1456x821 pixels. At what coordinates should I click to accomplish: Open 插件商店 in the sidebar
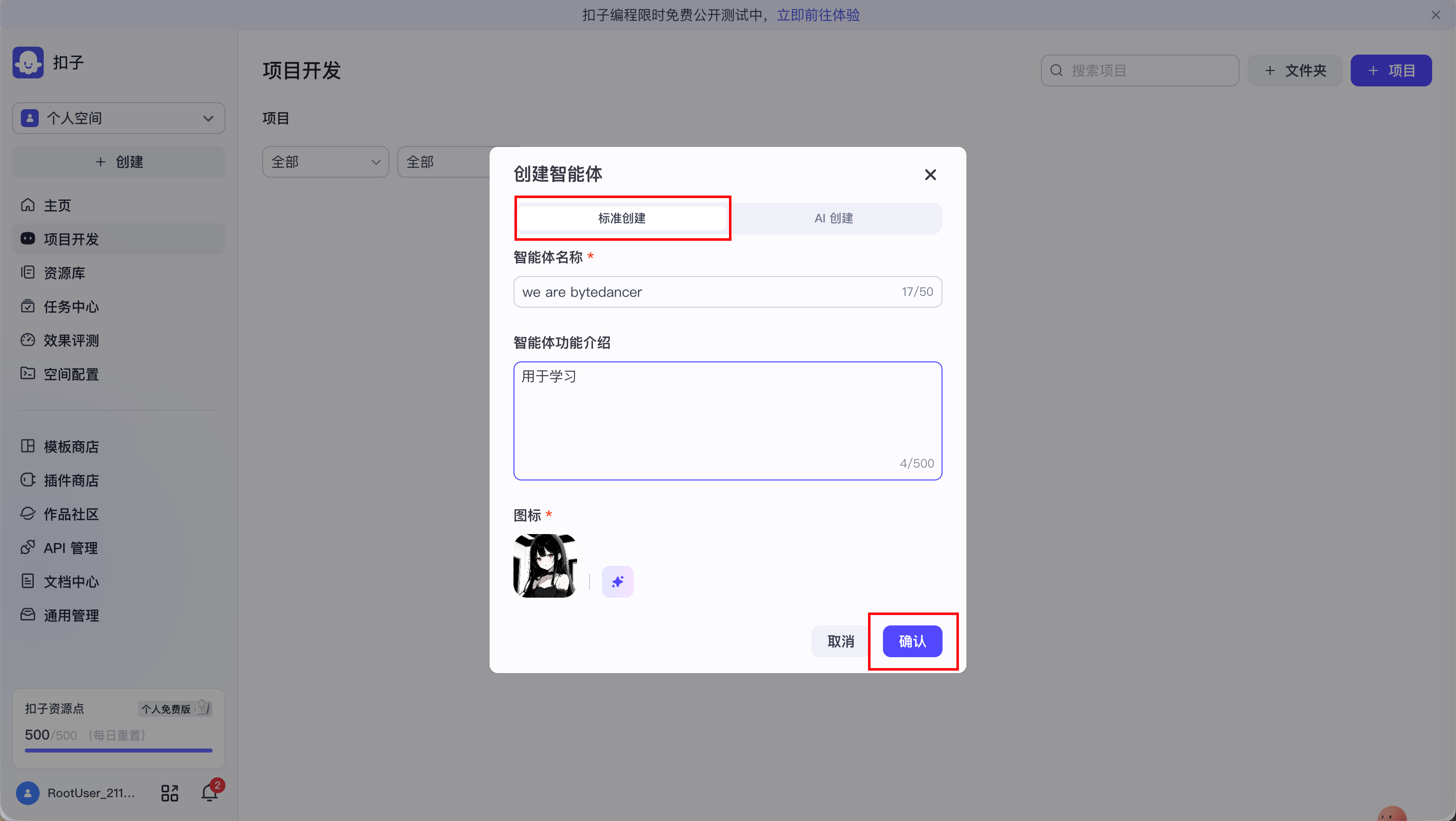pyautogui.click(x=71, y=480)
